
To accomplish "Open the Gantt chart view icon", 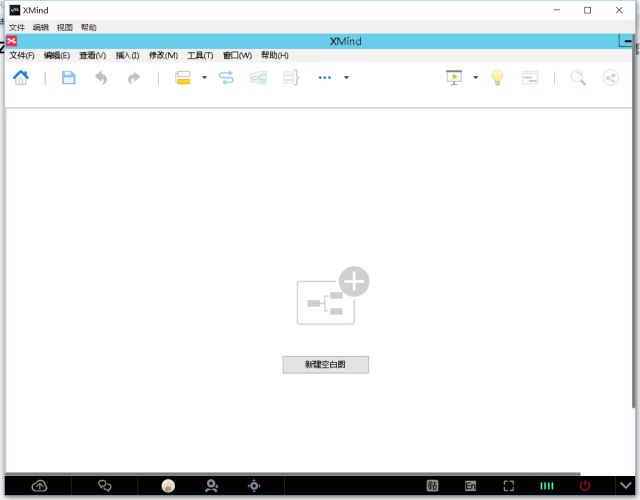I will pos(530,78).
